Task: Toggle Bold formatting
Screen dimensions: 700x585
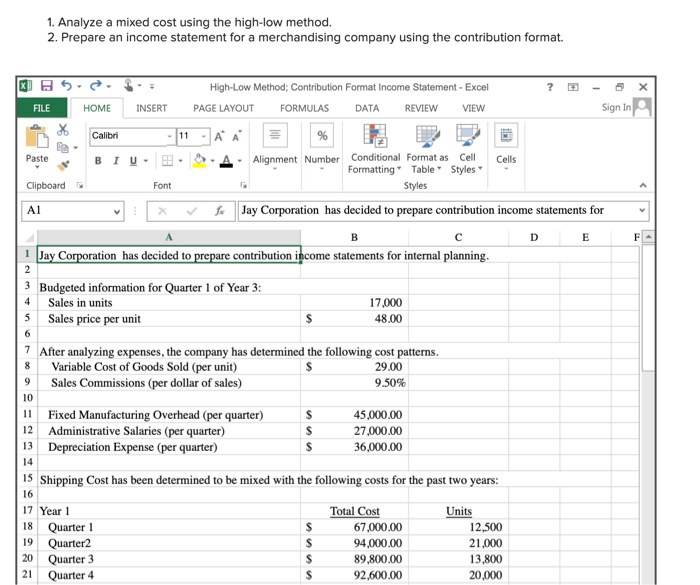Action: (x=98, y=161)
